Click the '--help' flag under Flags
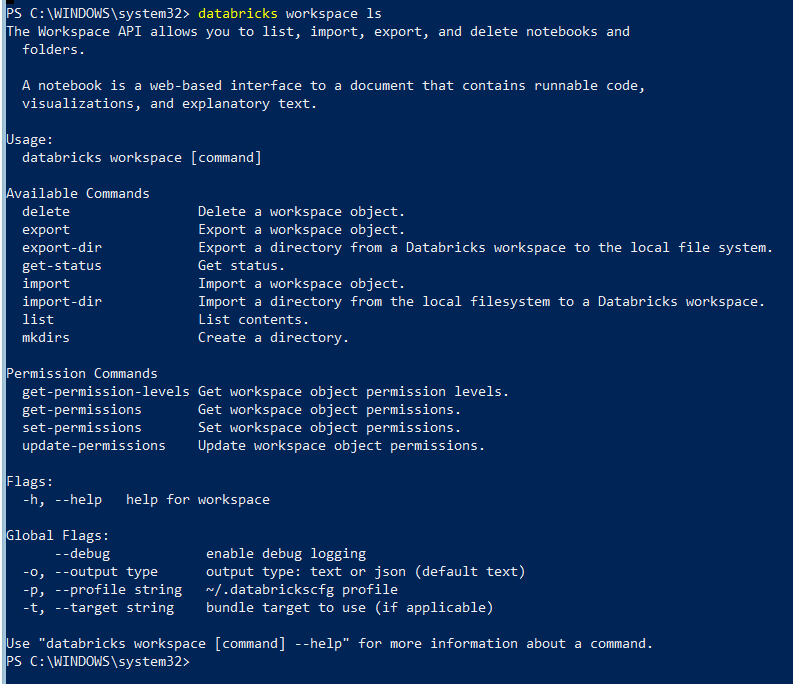793x684 pixels. point(78,500)
